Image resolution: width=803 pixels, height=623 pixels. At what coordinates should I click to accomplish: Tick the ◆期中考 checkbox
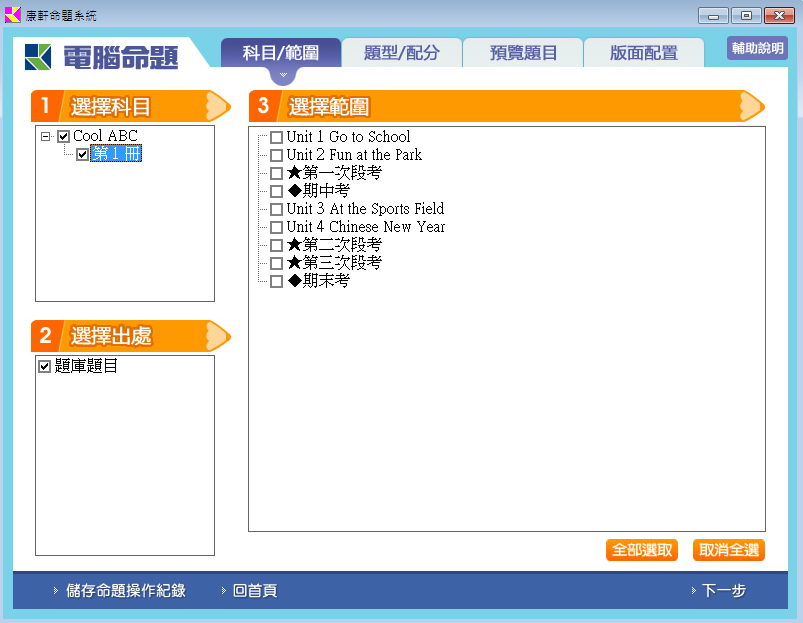tap(277, 191)
